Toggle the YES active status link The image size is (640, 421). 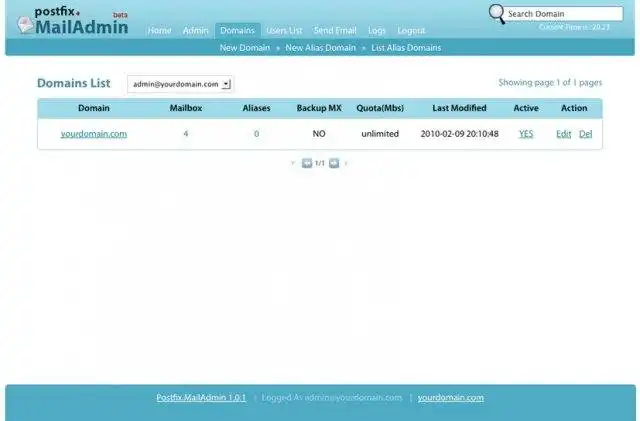pos(526,134)
